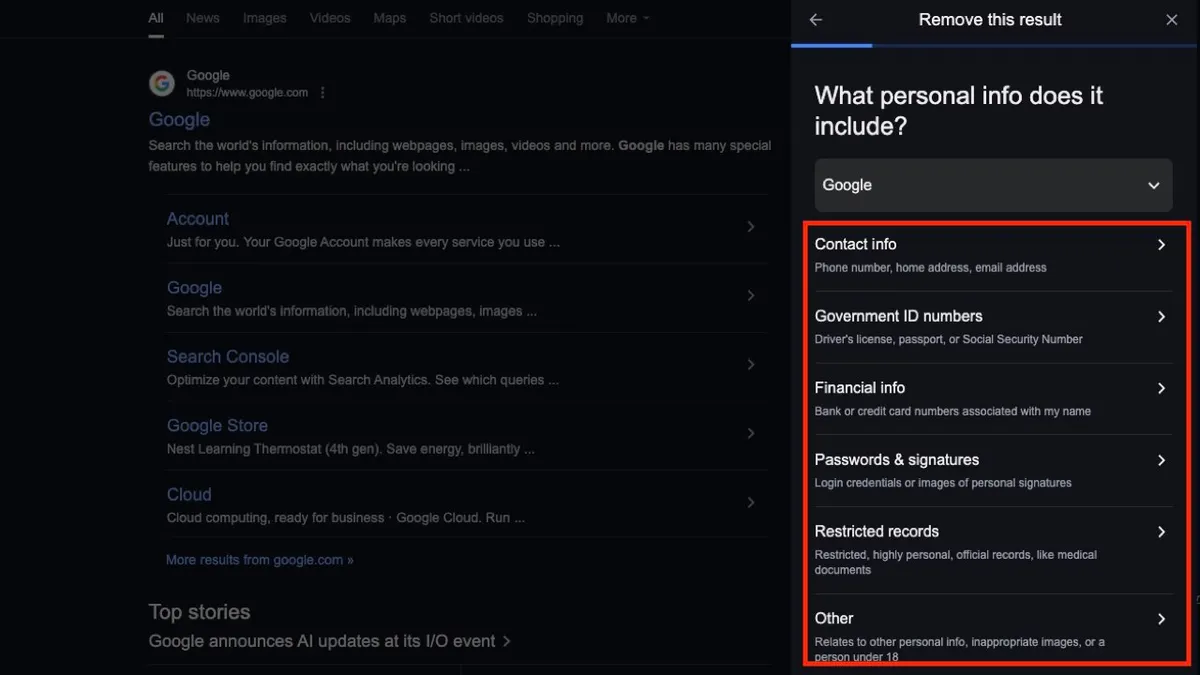This screenshot has width=1200, height=675.
Task: Click the Google Store sitelink arrow
Action: click(x=750, y=434)
